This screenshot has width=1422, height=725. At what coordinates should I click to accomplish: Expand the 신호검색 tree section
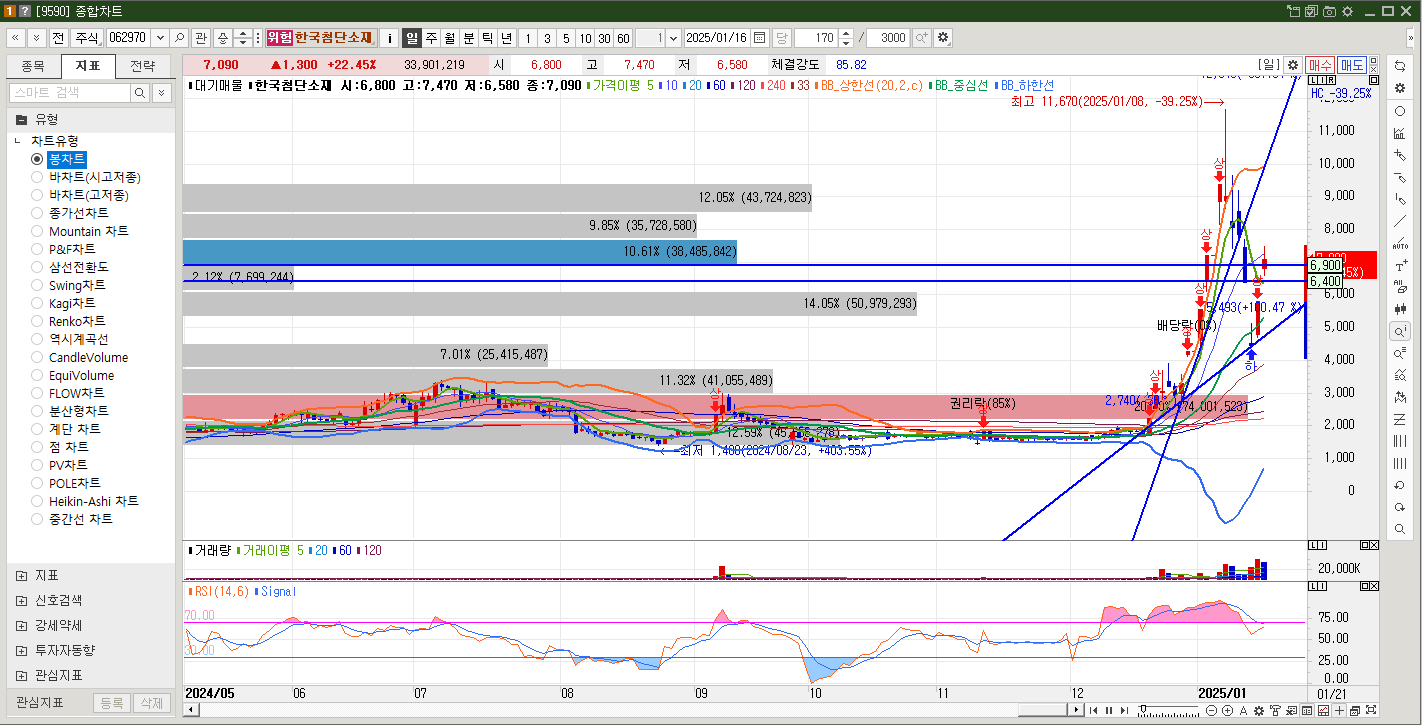pyautogui.click(x=22, y=600)
